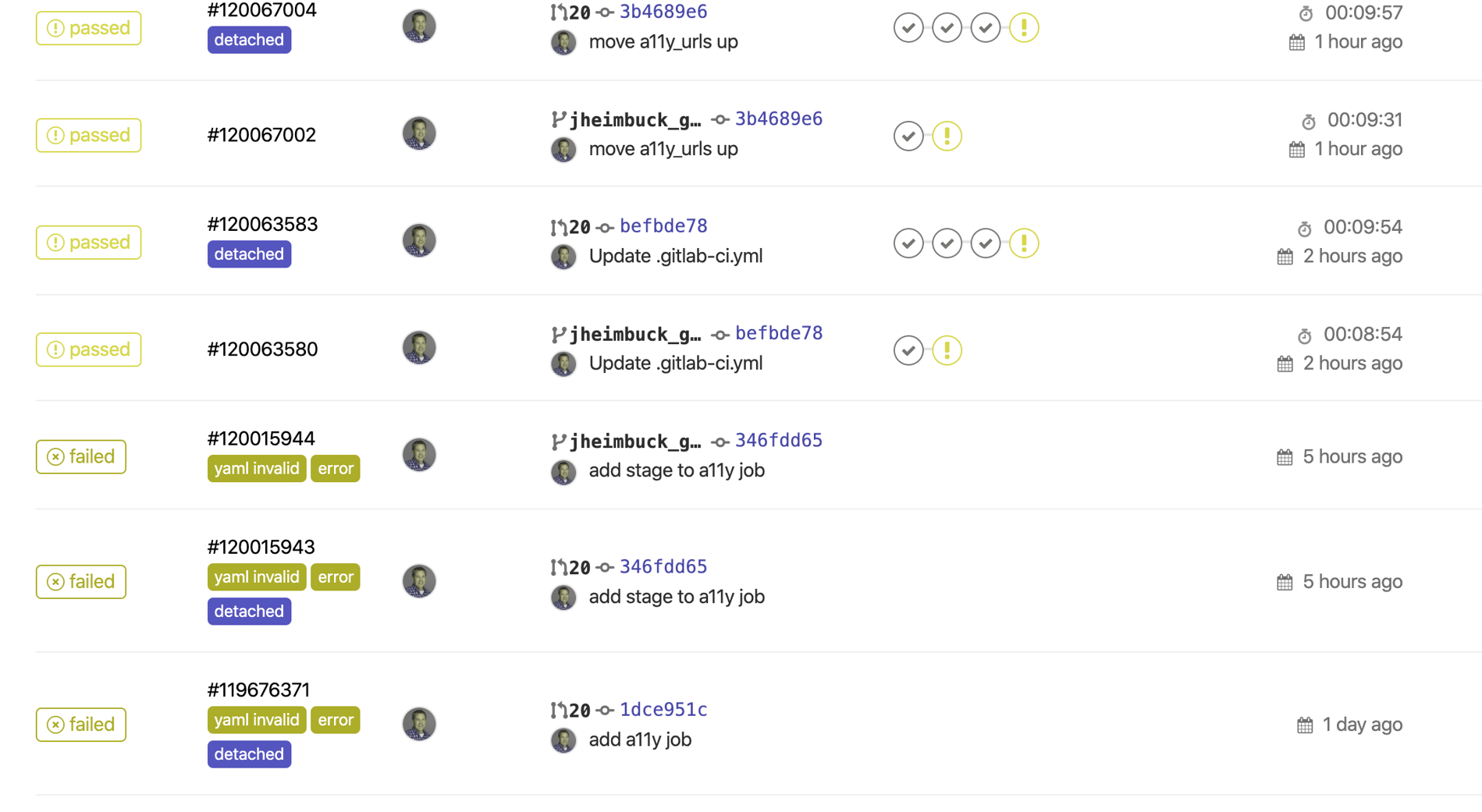The height and width of the screenshot is (812, 1482).
Task: Click committer avatar beside 'add a11y job'
Action: [x=563, y=740]
